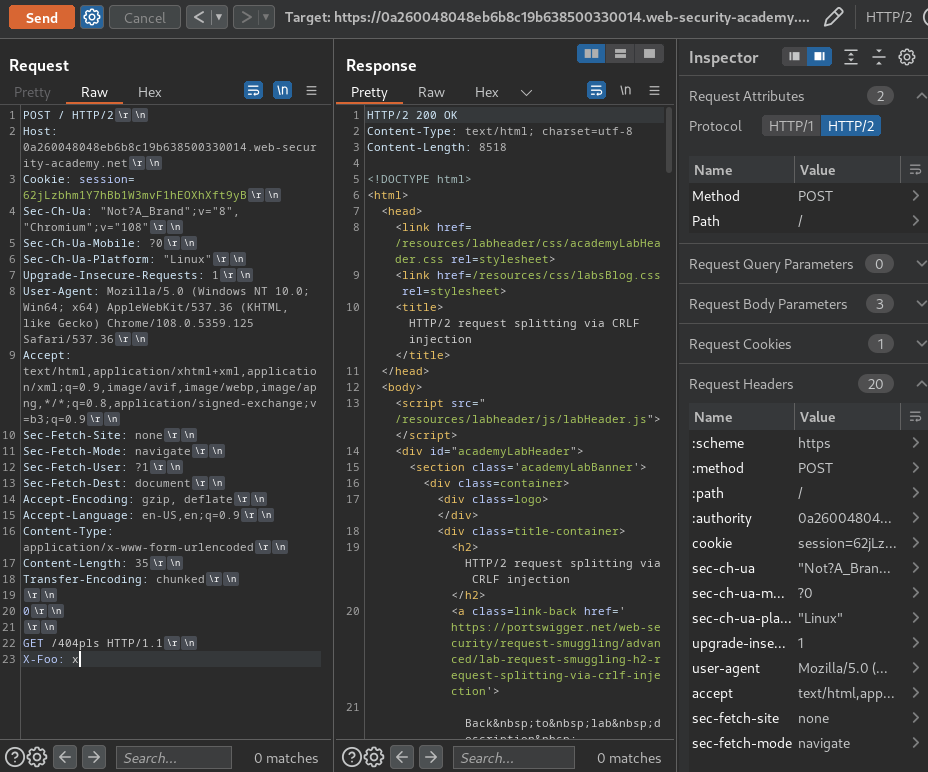This screenshot has height=772, width=928.
Task: Click the orange Send button
Action: pyautogui.click(x=41, y=17)
